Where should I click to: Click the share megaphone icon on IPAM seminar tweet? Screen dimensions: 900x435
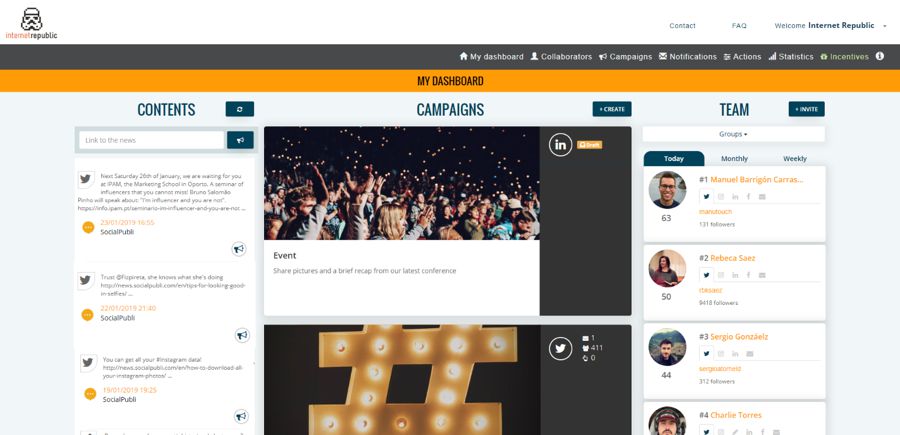coord(239,248)
